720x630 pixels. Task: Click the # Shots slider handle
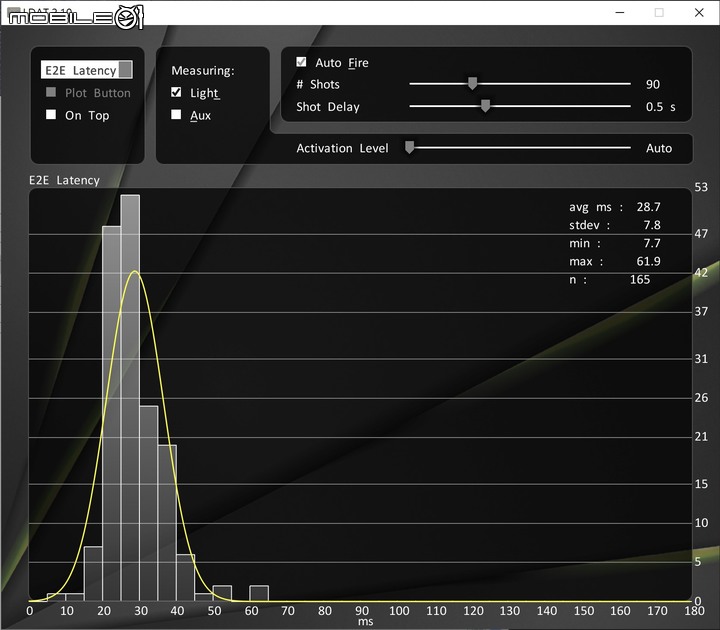coord(472,84)
